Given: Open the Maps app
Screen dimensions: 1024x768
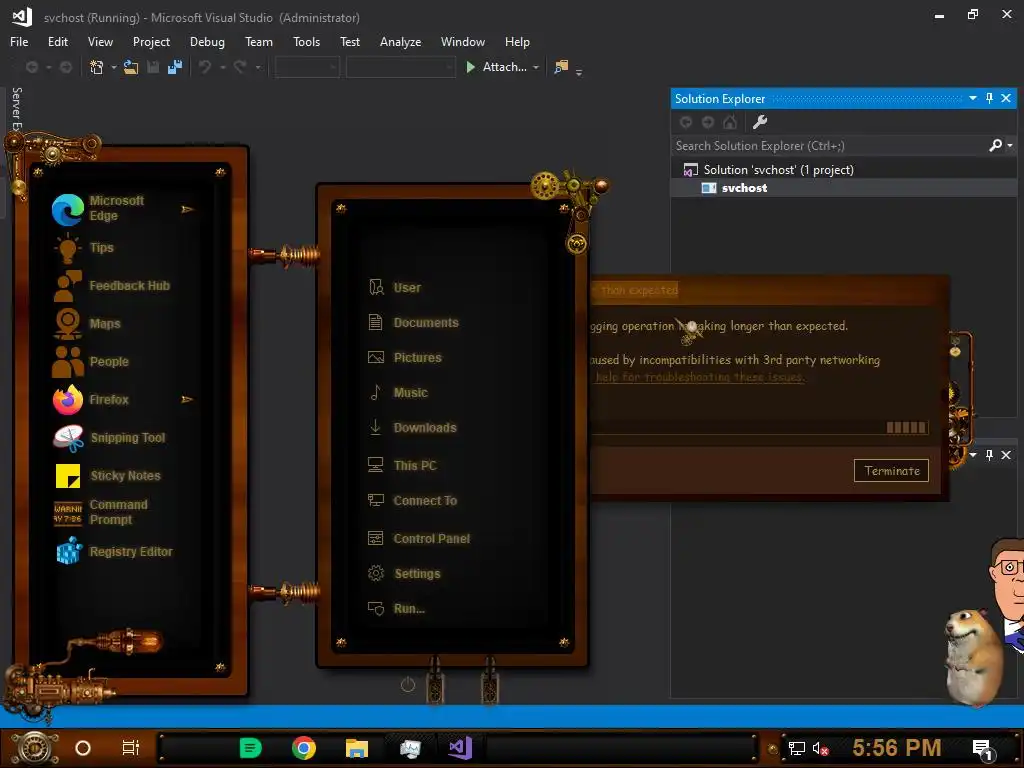Looking at the screenshot, I should (86, 323).
